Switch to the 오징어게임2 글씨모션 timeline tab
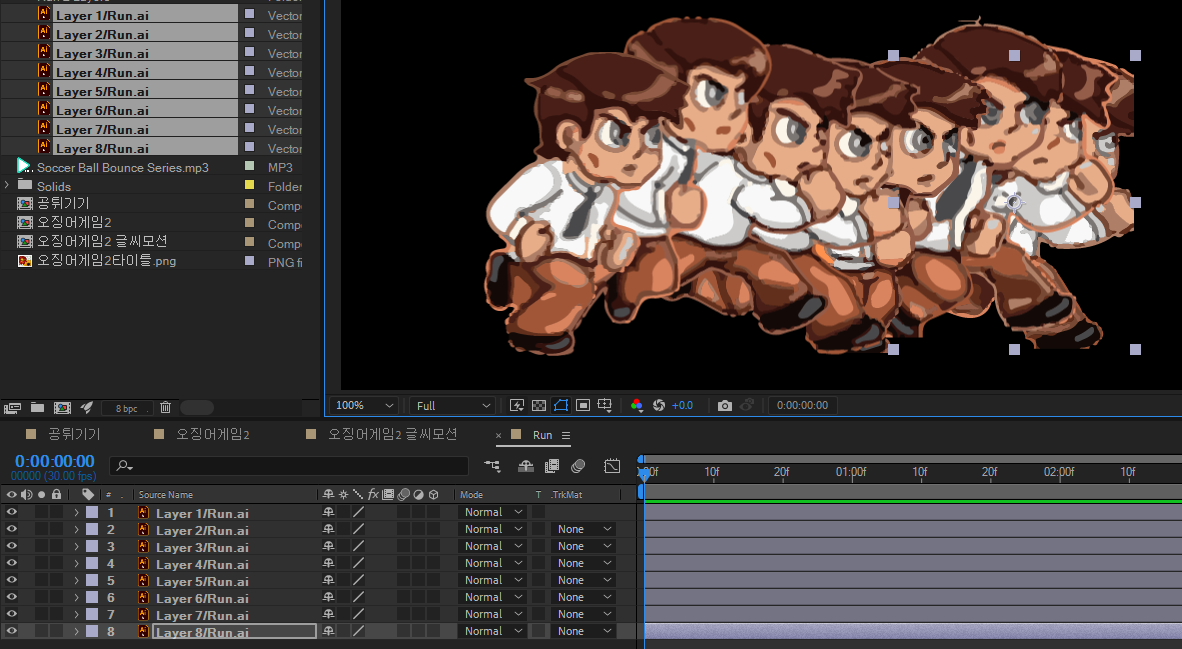 point(392,434)
